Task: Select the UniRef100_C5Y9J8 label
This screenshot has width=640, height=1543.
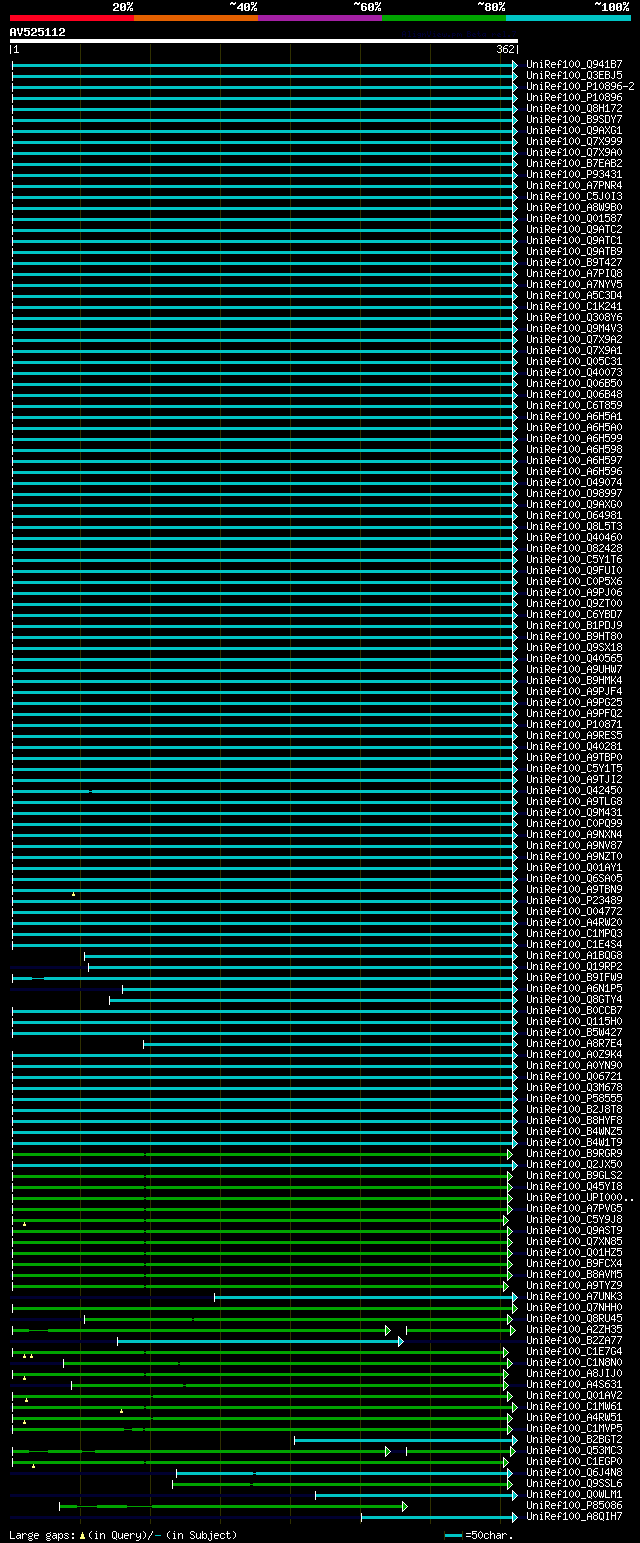Action: tap(574, 1220)
